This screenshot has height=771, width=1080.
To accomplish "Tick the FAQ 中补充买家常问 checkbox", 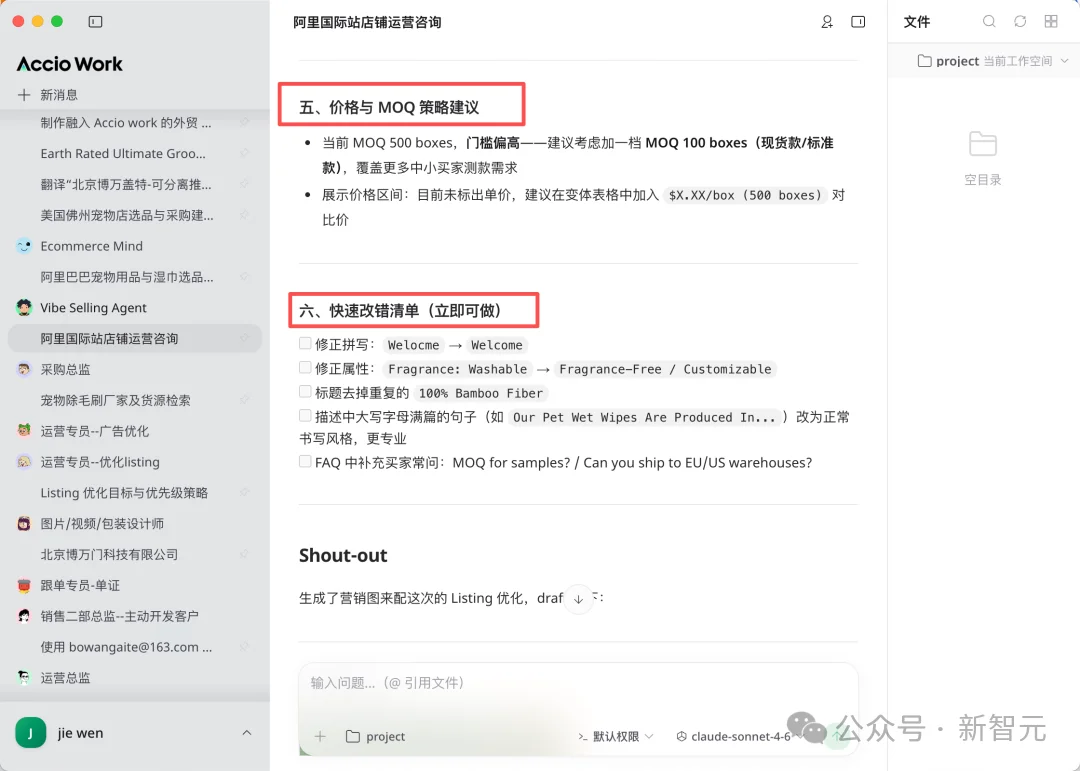I will coord(304,462).
